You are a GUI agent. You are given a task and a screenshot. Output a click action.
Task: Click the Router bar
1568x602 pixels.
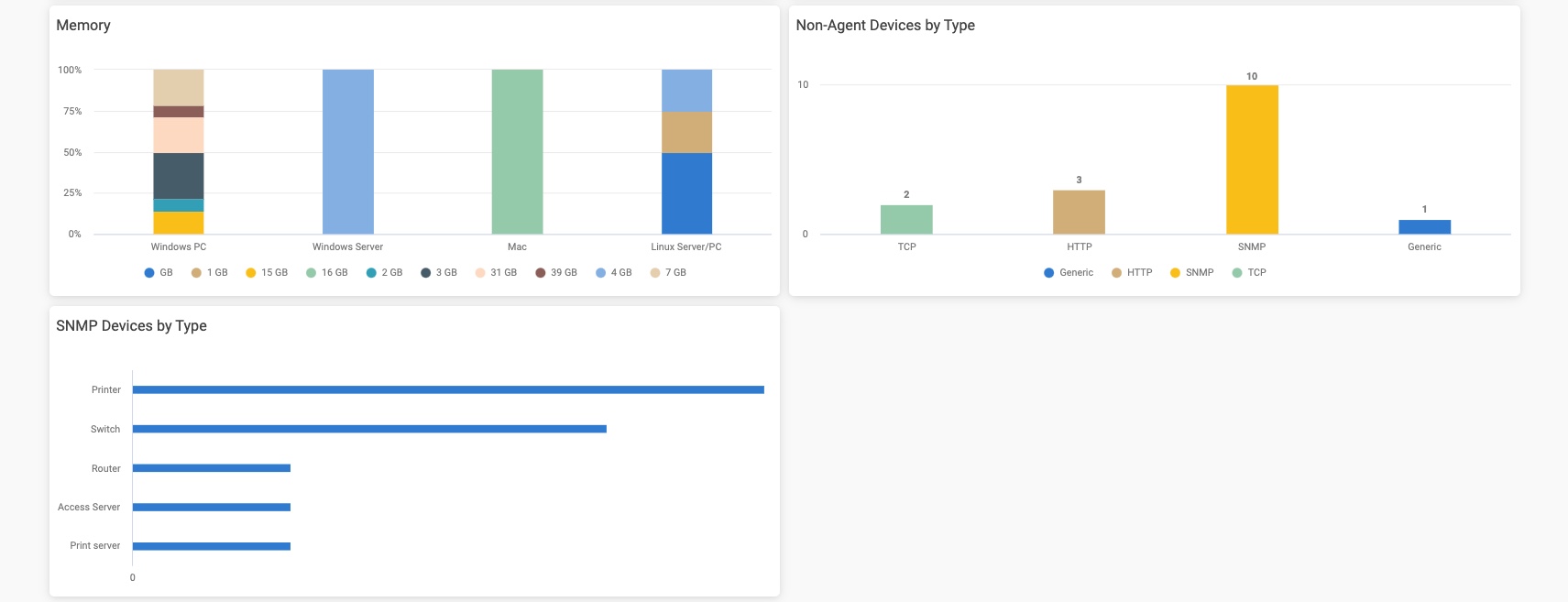coord(212,468)
